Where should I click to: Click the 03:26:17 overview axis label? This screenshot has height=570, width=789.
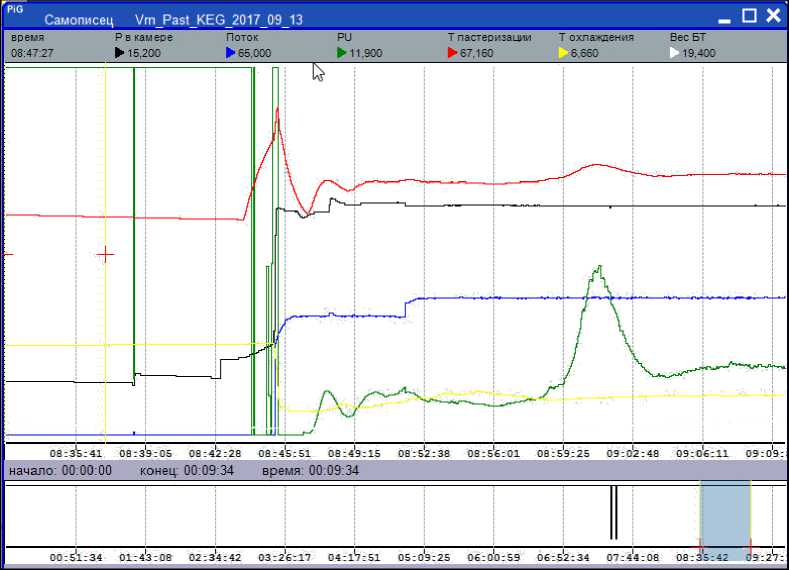285,557
